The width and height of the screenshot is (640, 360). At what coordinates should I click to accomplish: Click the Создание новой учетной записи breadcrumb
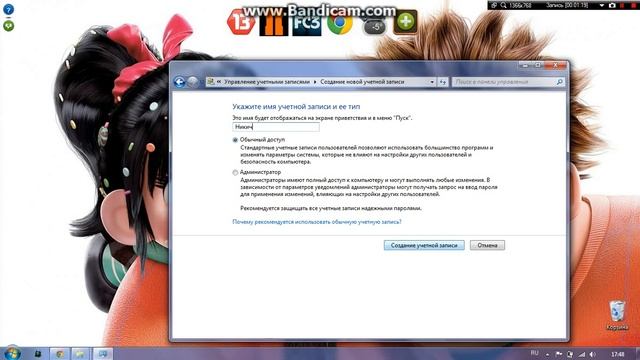click(x=362, y=82)
